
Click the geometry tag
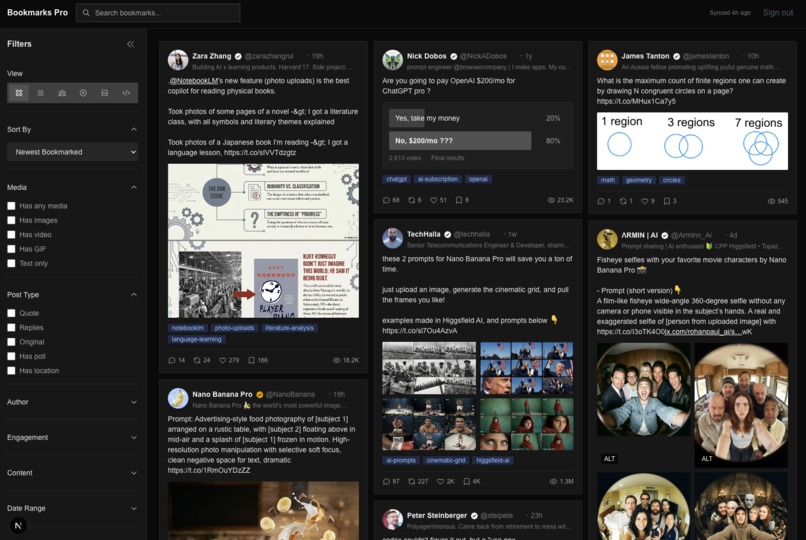coord(638,180)
